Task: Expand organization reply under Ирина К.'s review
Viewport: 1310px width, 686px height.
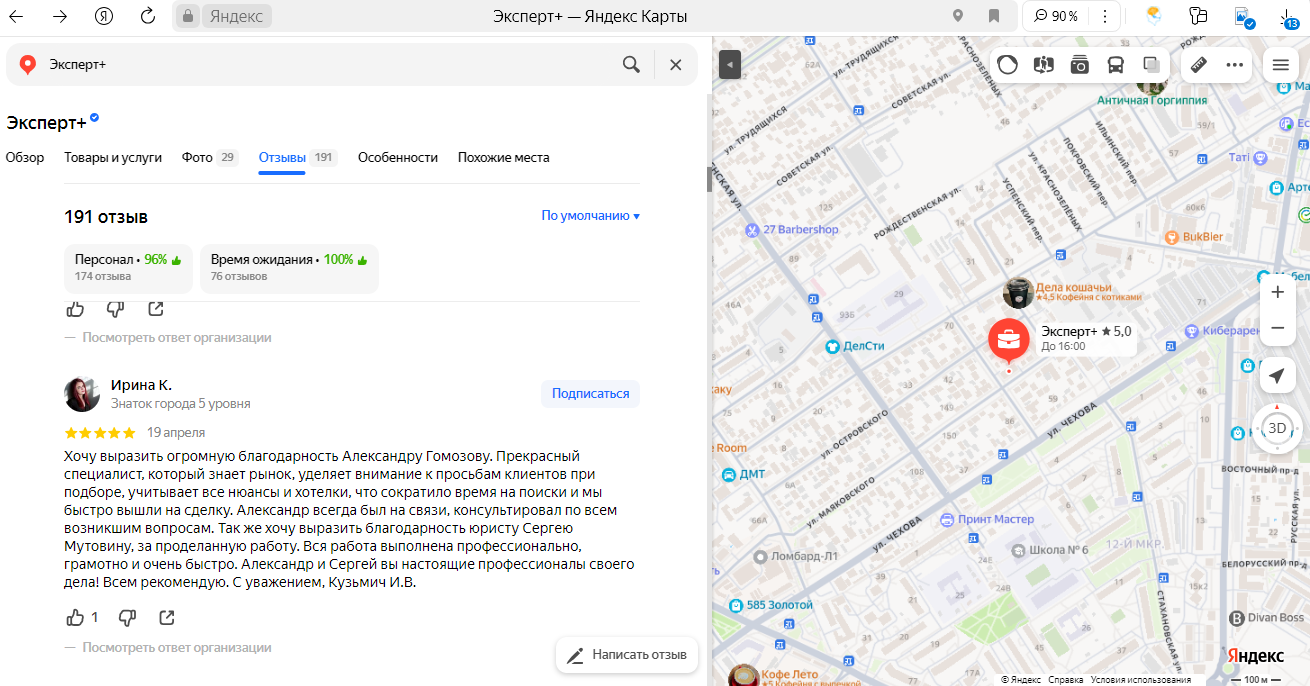Action: pyautogui.click(x=176, y=647)
